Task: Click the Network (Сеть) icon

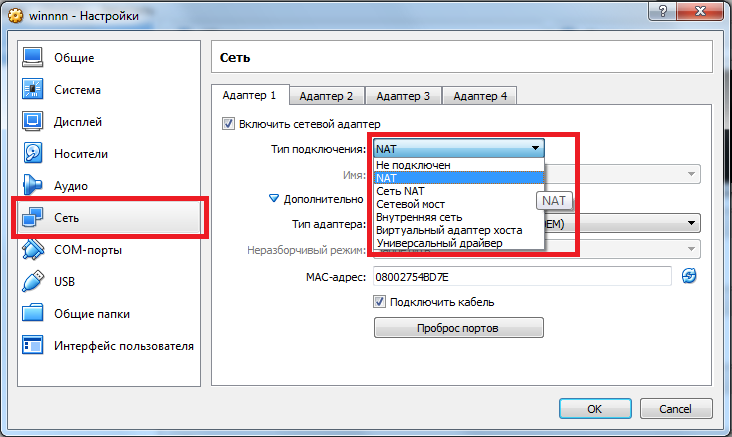Action: tap(33, 217)
